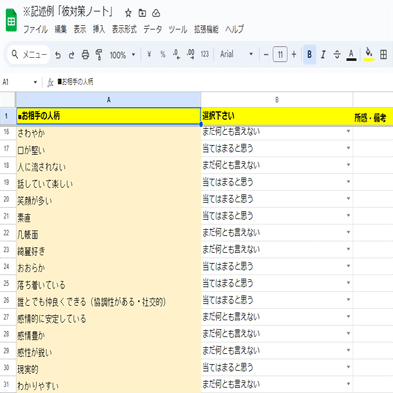
Task: Click the formula bar content
Action: click(75, 82)
